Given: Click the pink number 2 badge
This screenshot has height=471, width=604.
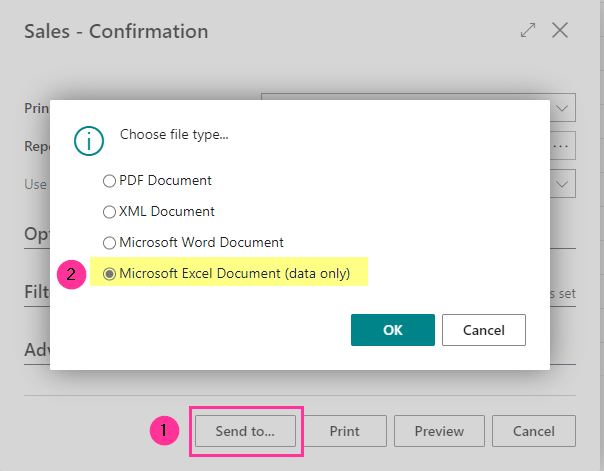Looking at the screenshot, I should (69, 273).
